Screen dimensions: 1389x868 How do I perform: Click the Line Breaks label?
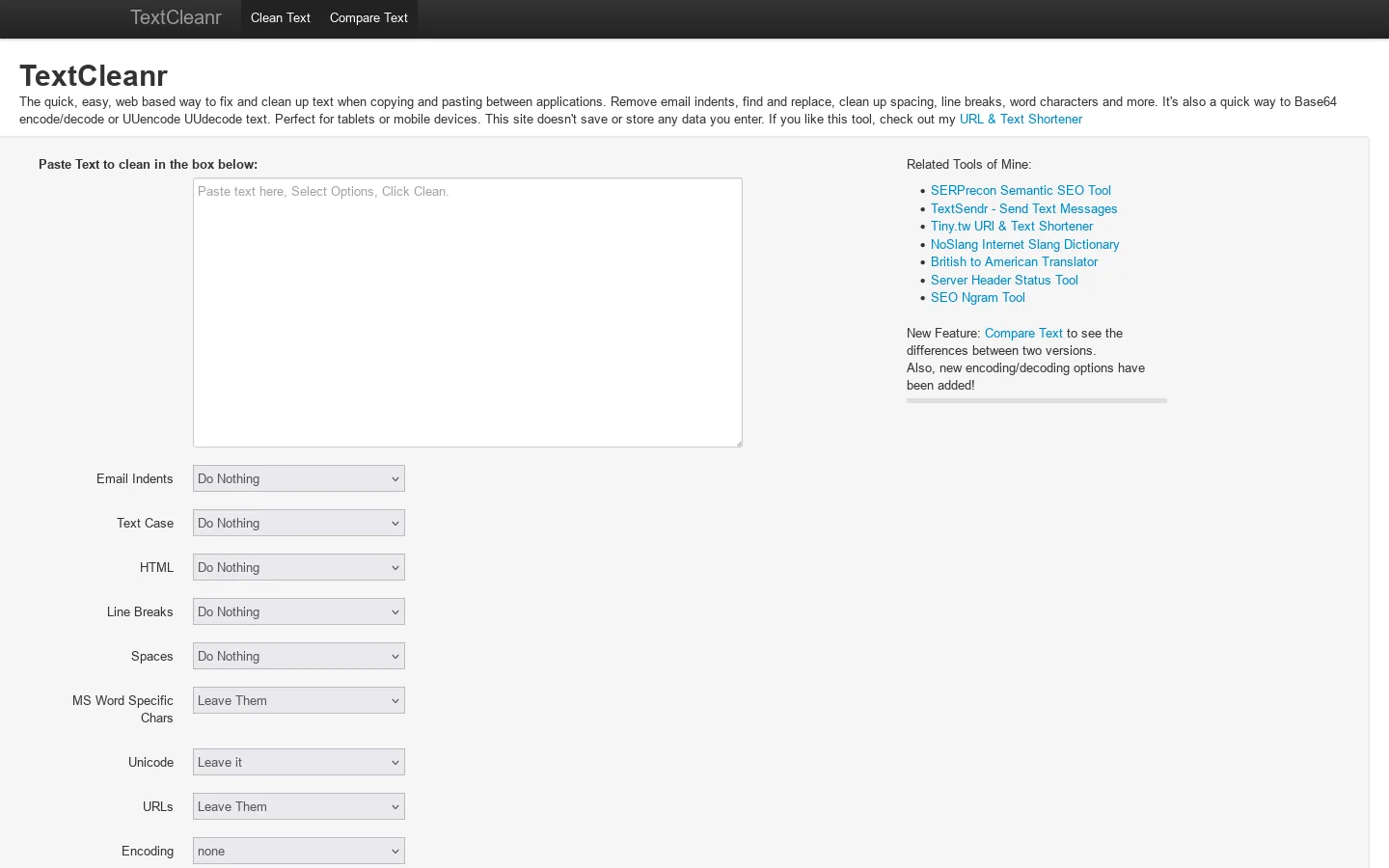(140, 612)
